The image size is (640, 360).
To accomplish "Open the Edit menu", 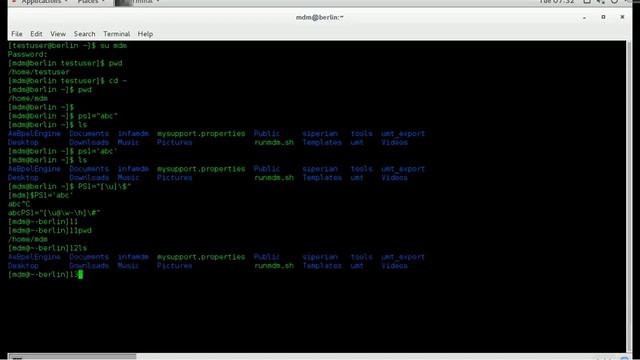I will click(36, 34).
